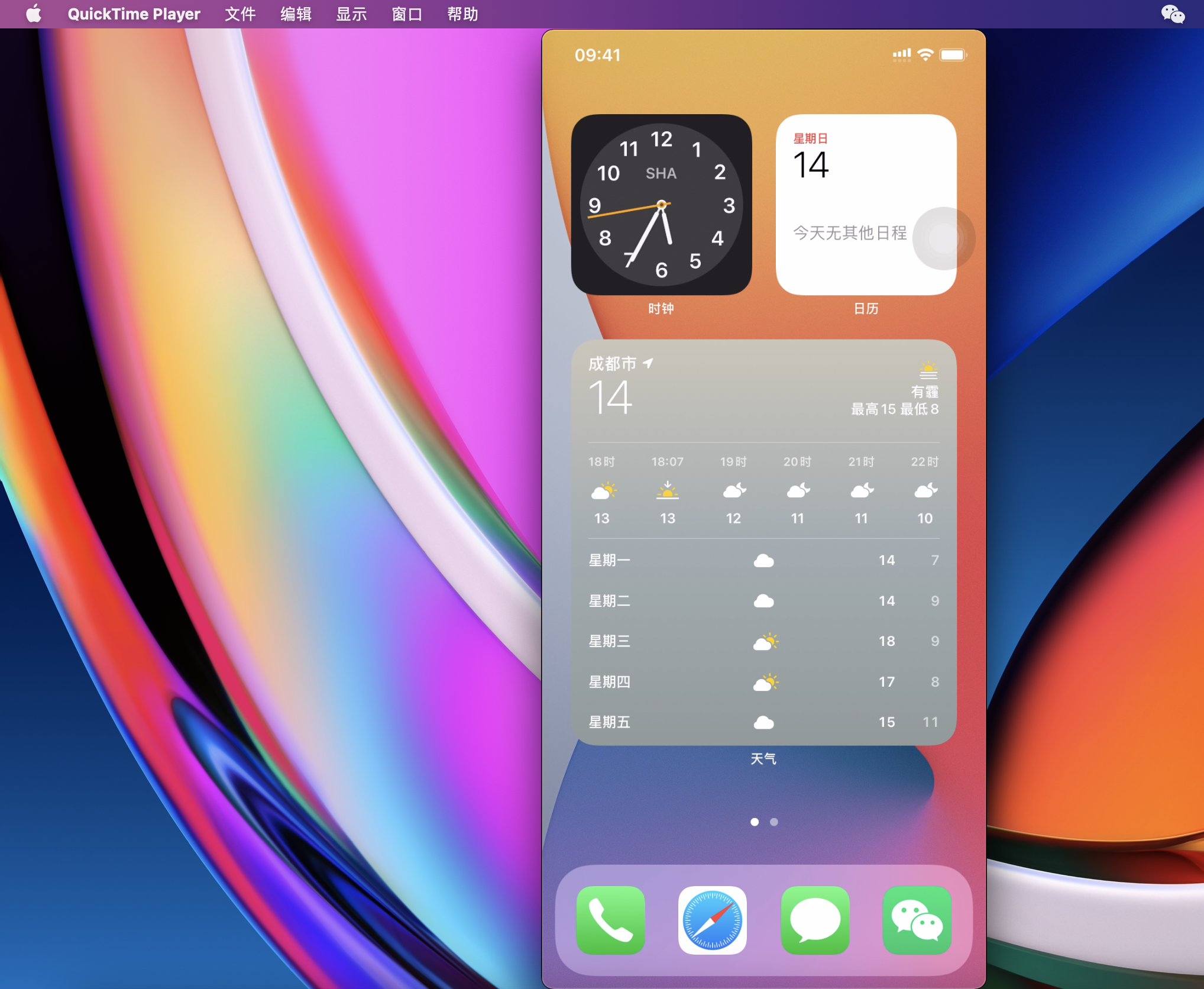Image resolution: width=1204 pixels, height=989 pixels.
Task: Click the WeChat icon in macOS menu bar
Action: 1173,14
